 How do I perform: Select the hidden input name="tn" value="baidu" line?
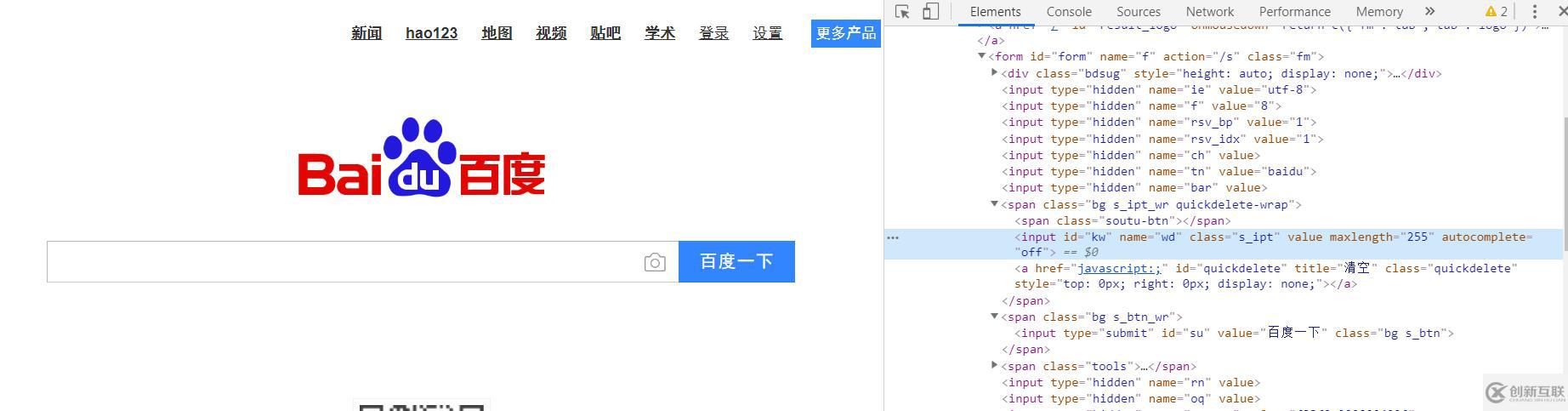pyautogui.click(x=1159, y=171)
